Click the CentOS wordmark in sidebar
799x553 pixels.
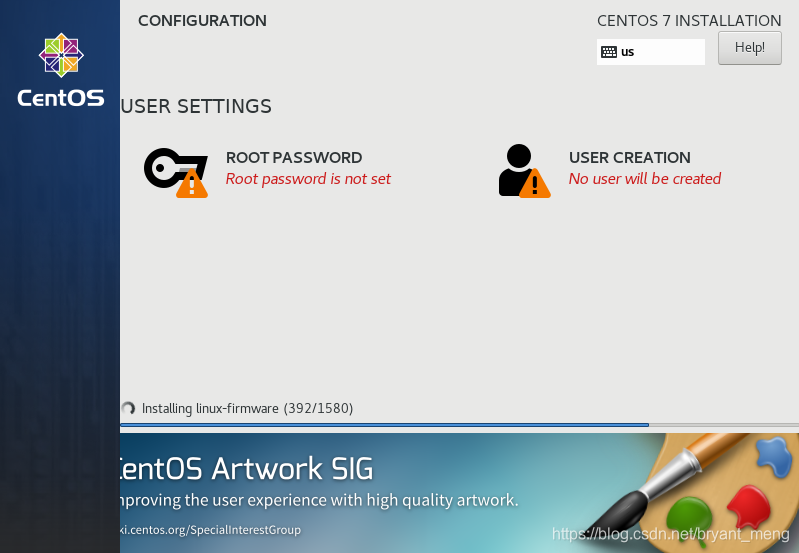61,98
